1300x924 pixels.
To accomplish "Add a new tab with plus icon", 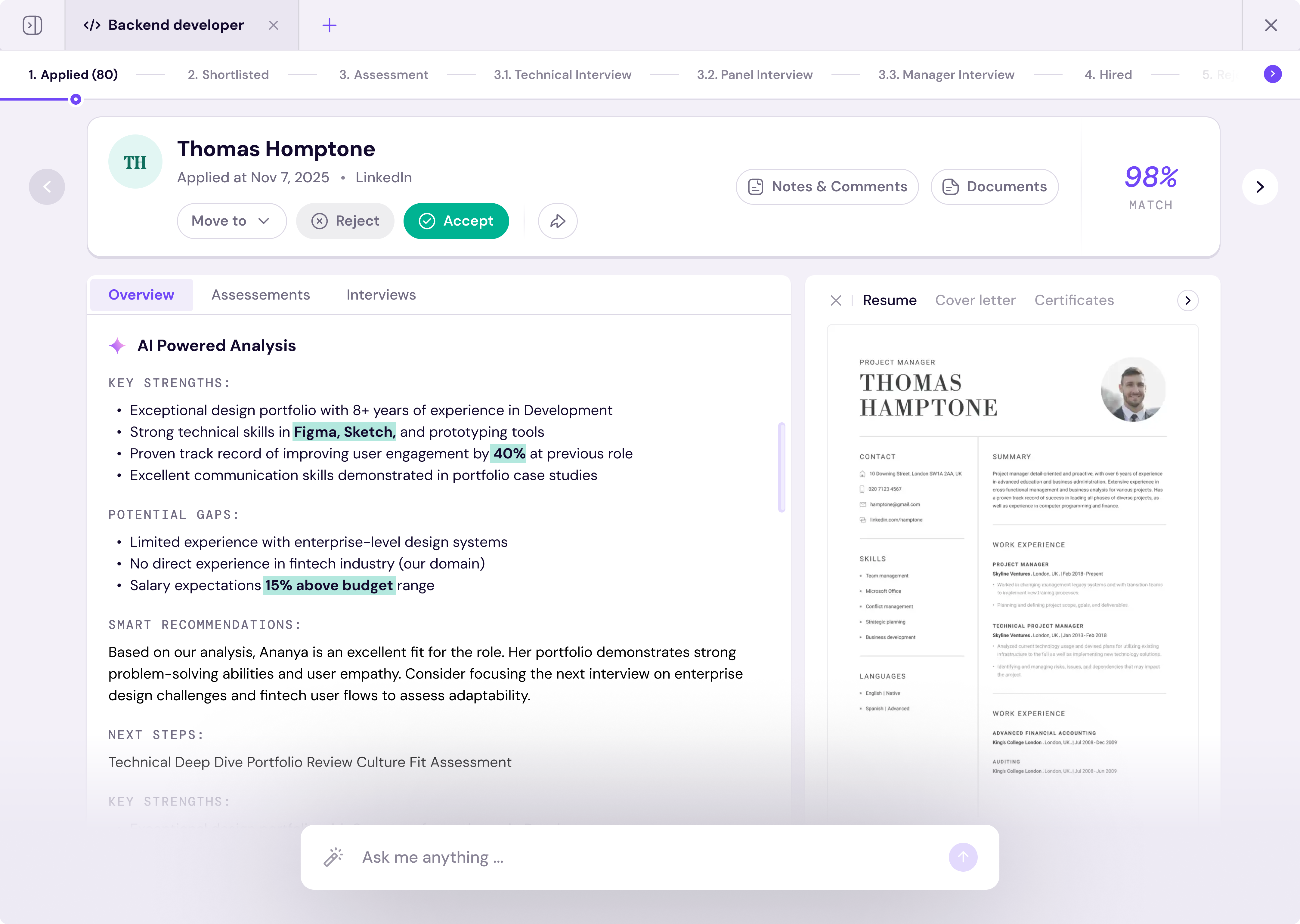I will click(x=330, y=25).
